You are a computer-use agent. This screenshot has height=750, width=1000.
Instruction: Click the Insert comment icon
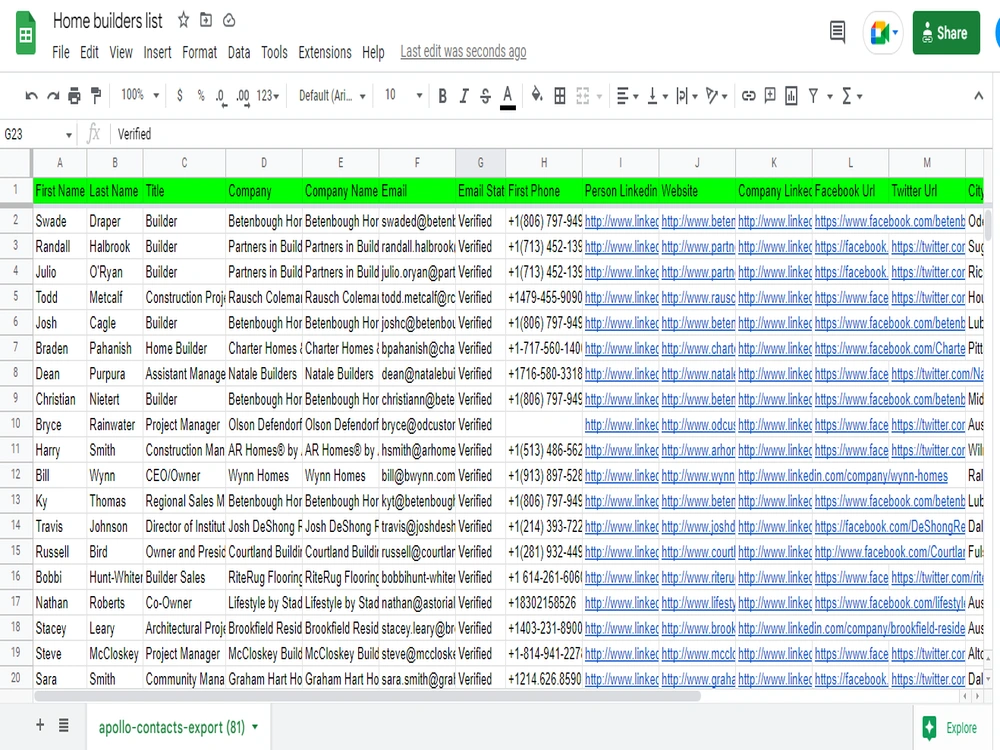[770, 96]
